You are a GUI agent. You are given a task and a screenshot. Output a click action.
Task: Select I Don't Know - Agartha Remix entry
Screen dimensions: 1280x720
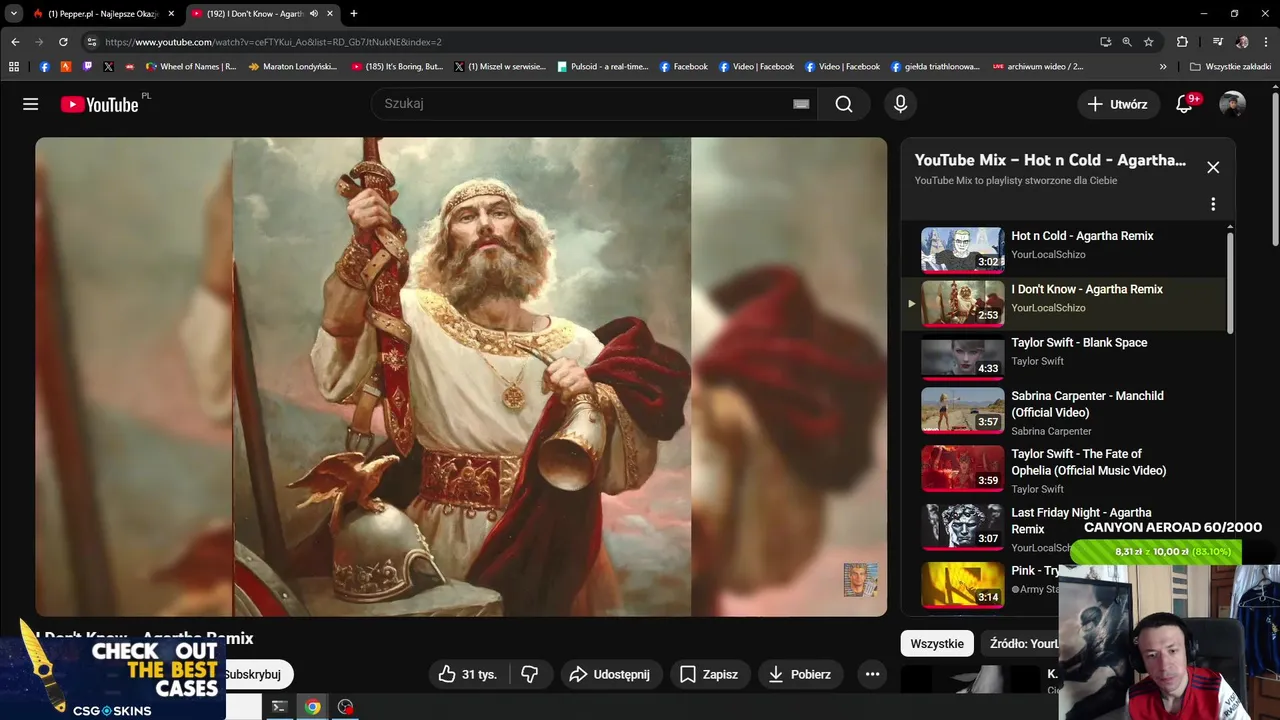coord(1063,303)
